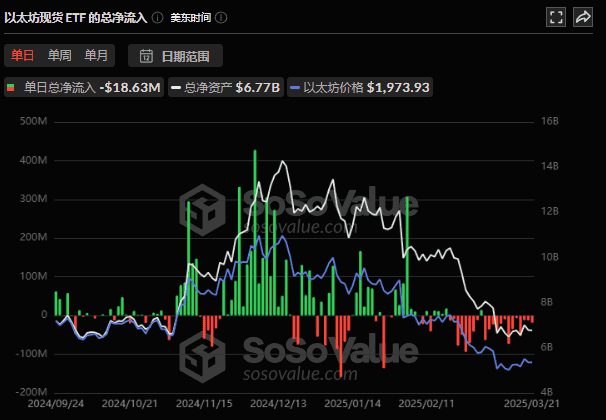606x420 pixels.
Task: Click the 美东时间 timezone label
Action: click(190, 18)
